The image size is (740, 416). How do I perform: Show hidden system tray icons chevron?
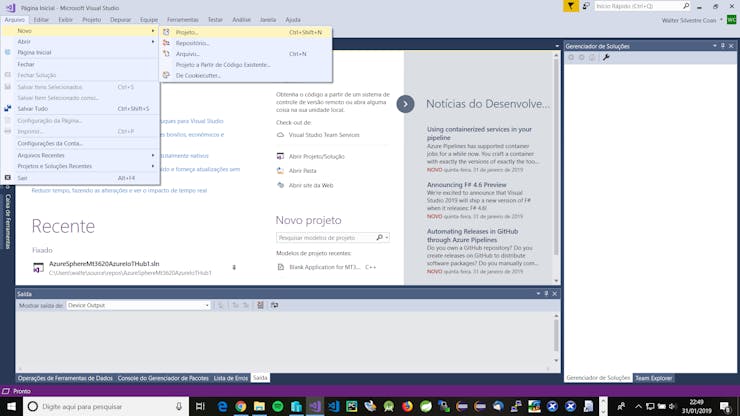638,407
